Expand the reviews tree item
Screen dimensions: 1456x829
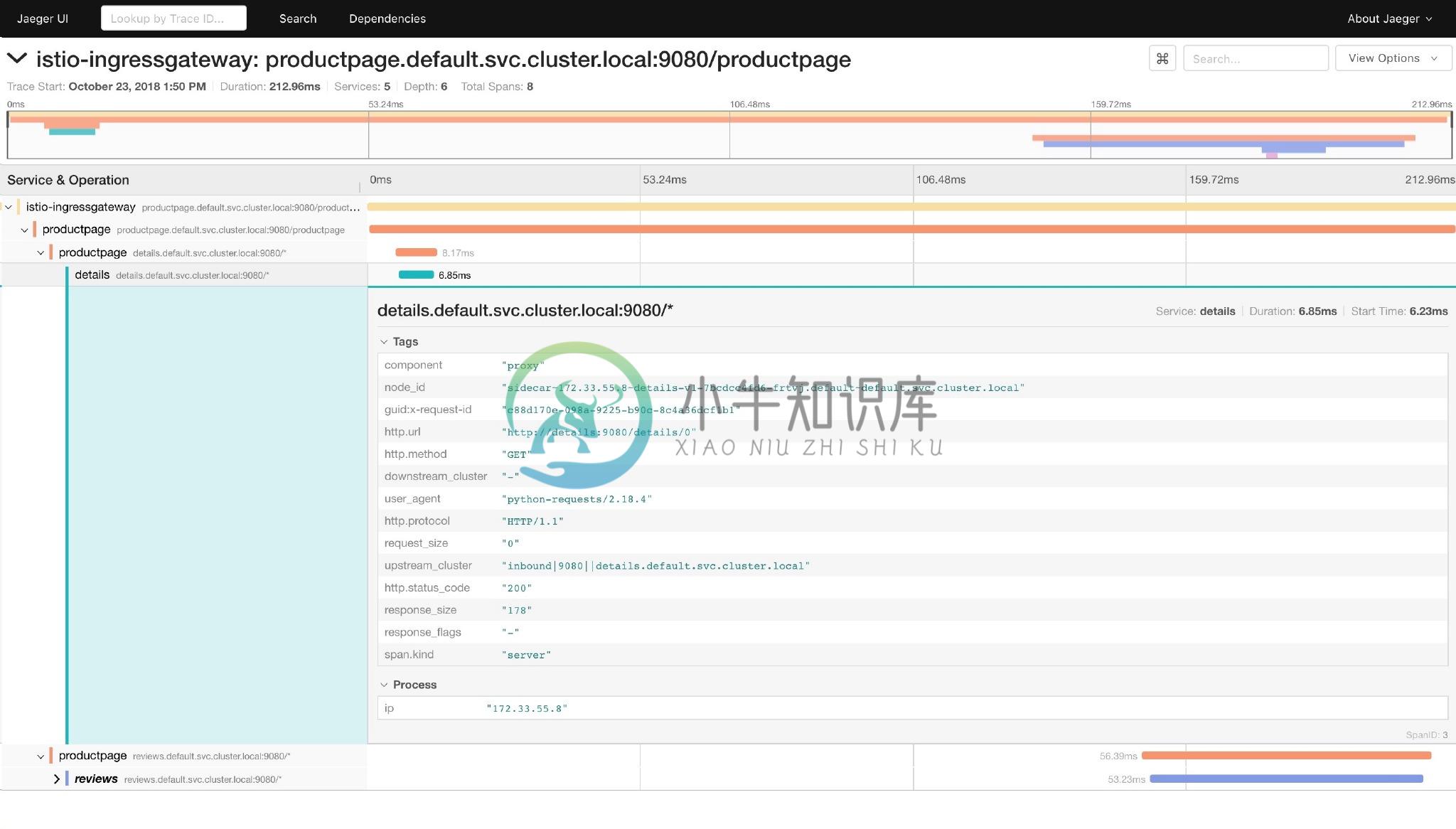click(56, 778)
